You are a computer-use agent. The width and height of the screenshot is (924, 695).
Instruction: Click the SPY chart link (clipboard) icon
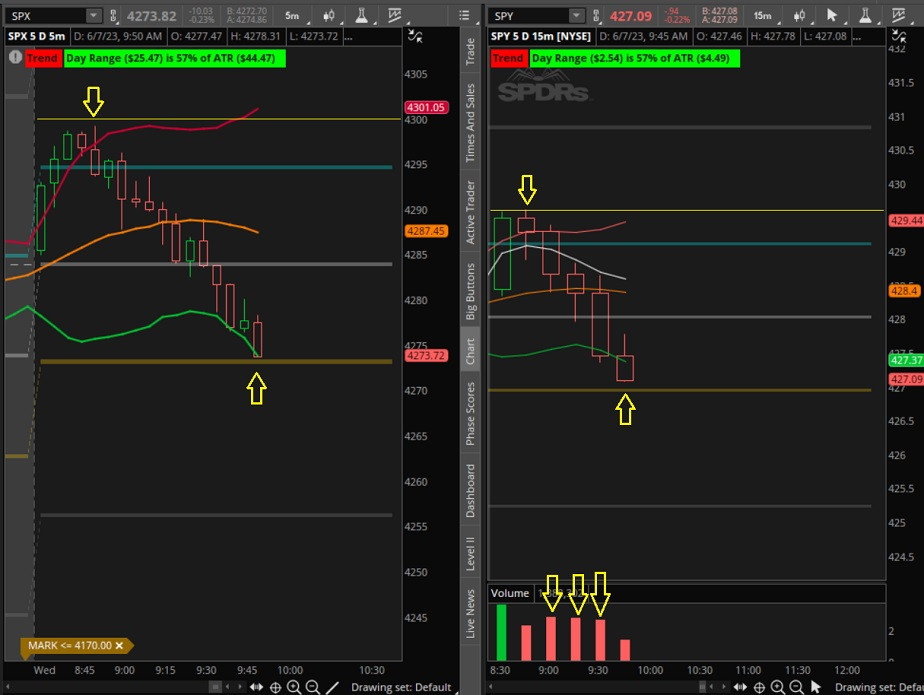click(596, 16)
